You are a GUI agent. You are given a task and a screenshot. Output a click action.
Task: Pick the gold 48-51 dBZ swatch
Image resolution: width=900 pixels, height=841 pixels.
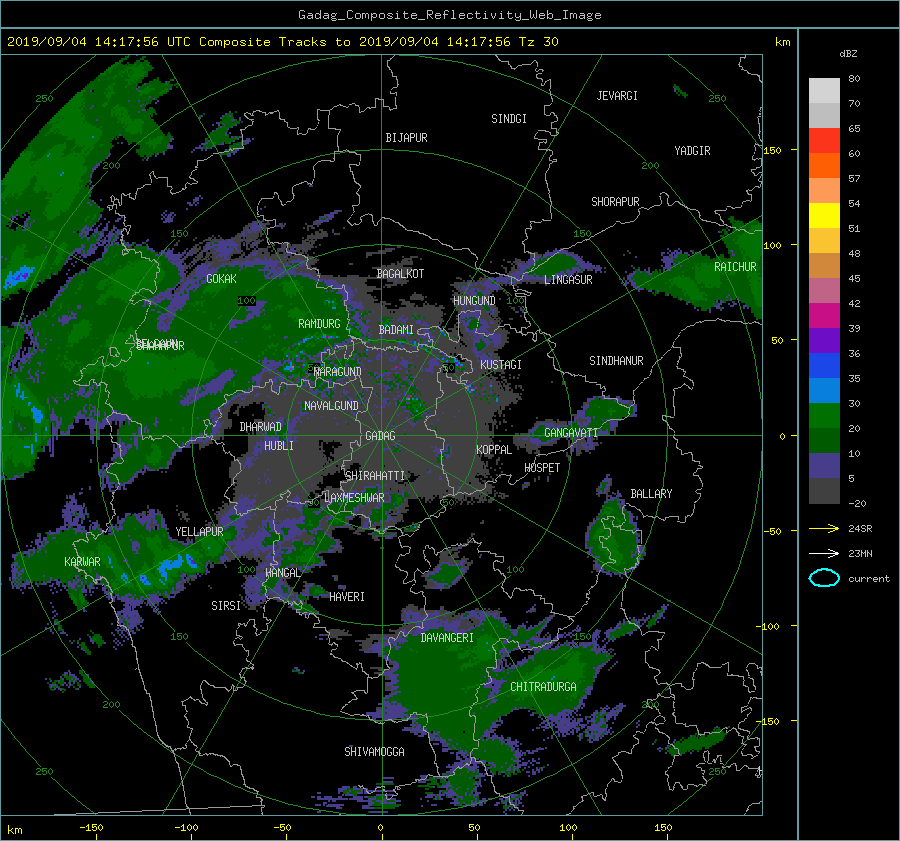coord(824,241)
